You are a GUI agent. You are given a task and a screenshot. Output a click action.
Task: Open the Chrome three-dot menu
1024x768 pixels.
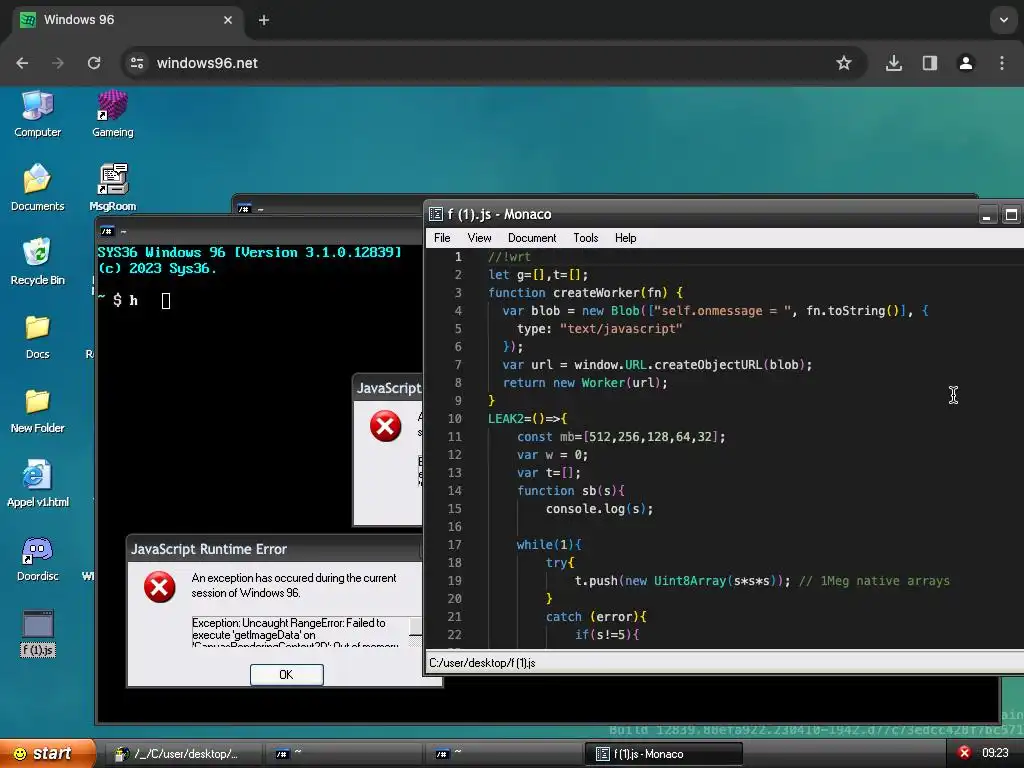coord(1001,63)
